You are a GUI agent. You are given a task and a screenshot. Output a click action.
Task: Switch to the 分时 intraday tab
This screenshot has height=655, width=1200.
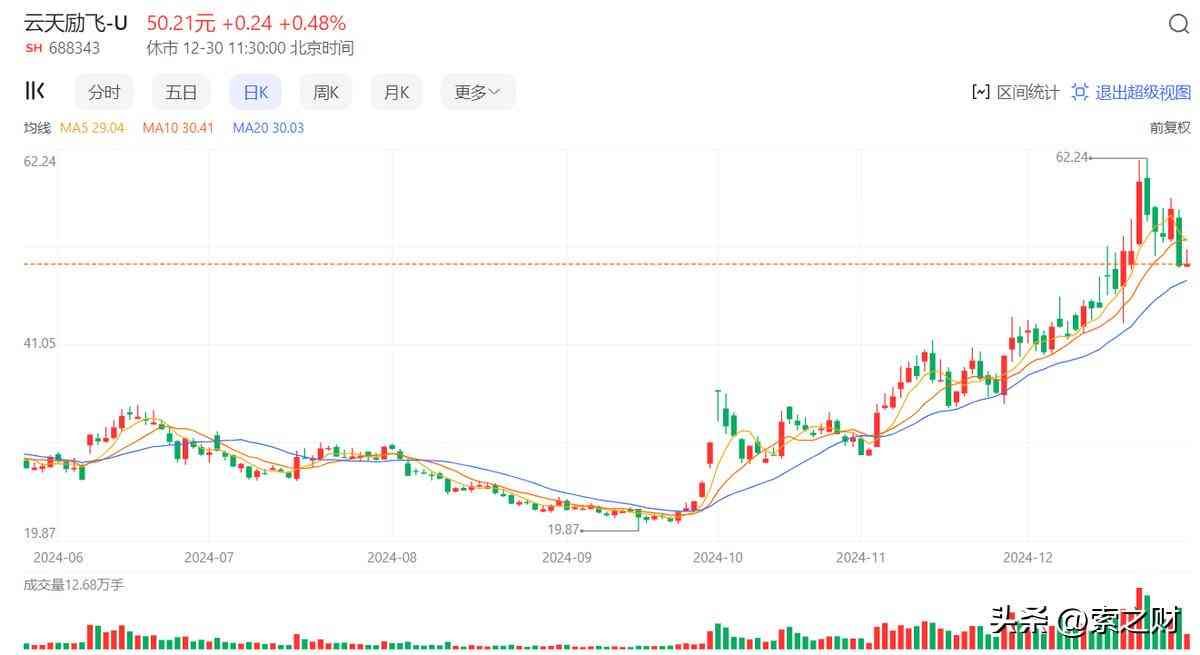[104, 92]
